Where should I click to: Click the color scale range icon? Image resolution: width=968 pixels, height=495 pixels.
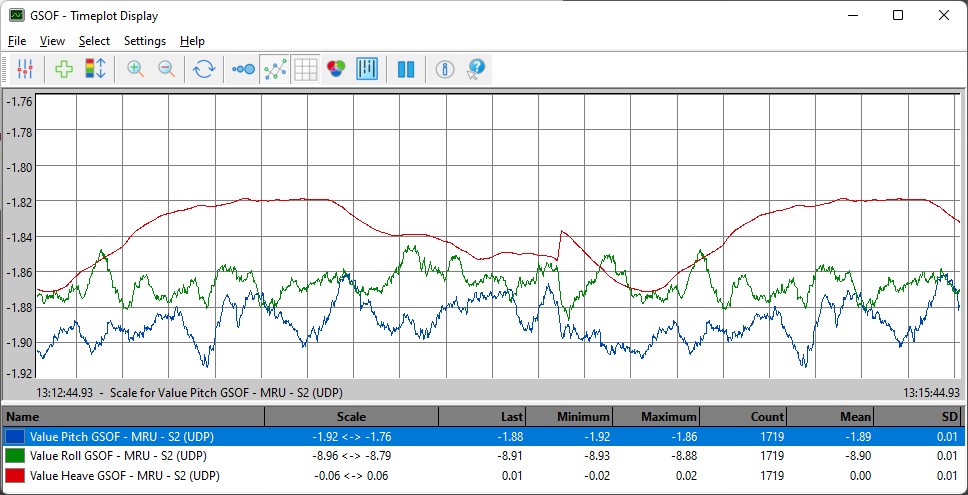click(x=95, y=69)
